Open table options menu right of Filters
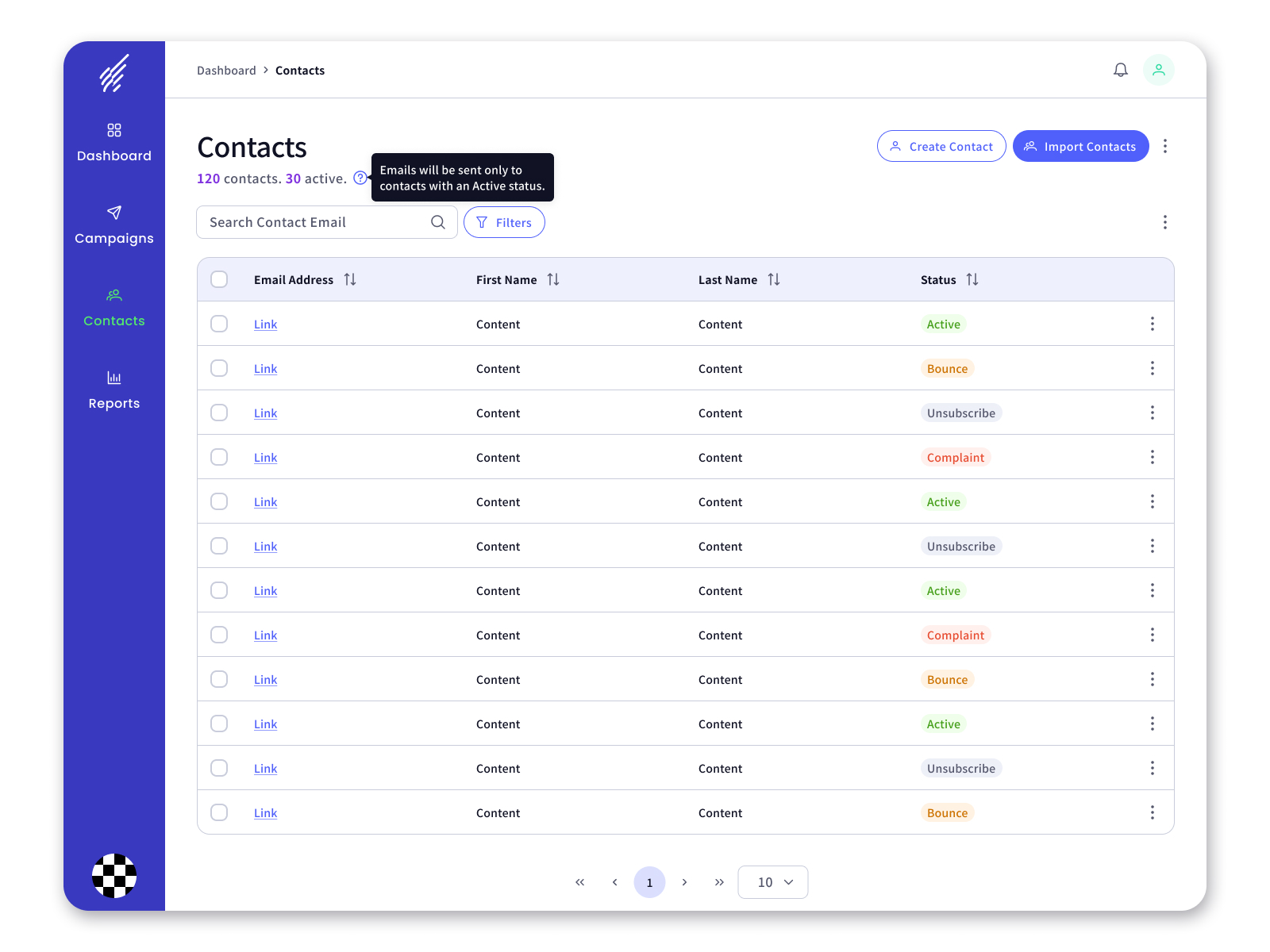Screen dimensions: 1270x952 (1164, 222)
